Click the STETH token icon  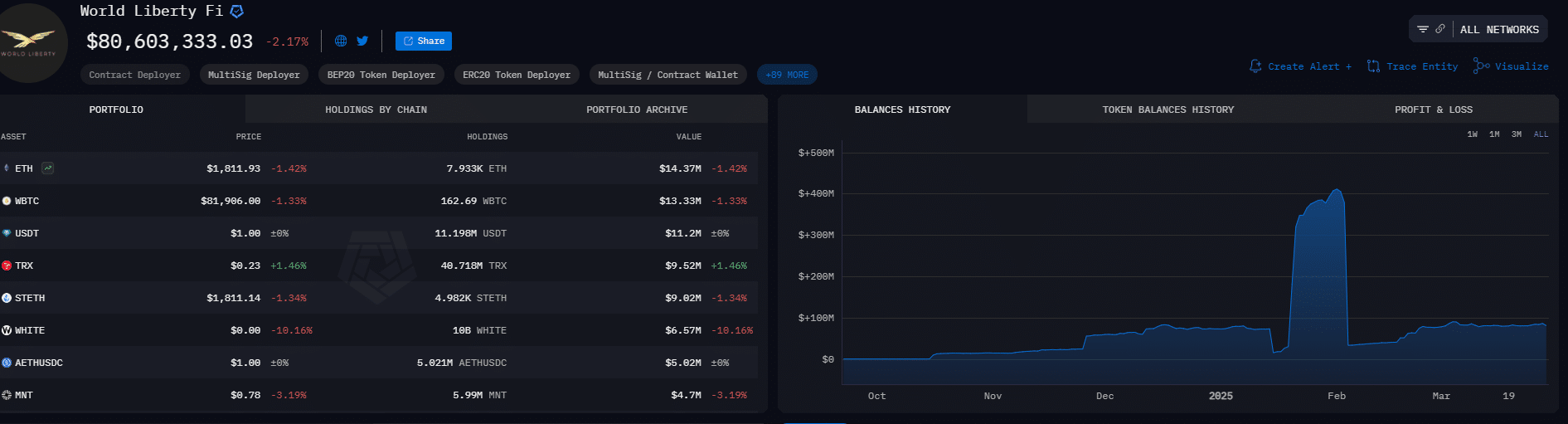click(x=7, y=298)
